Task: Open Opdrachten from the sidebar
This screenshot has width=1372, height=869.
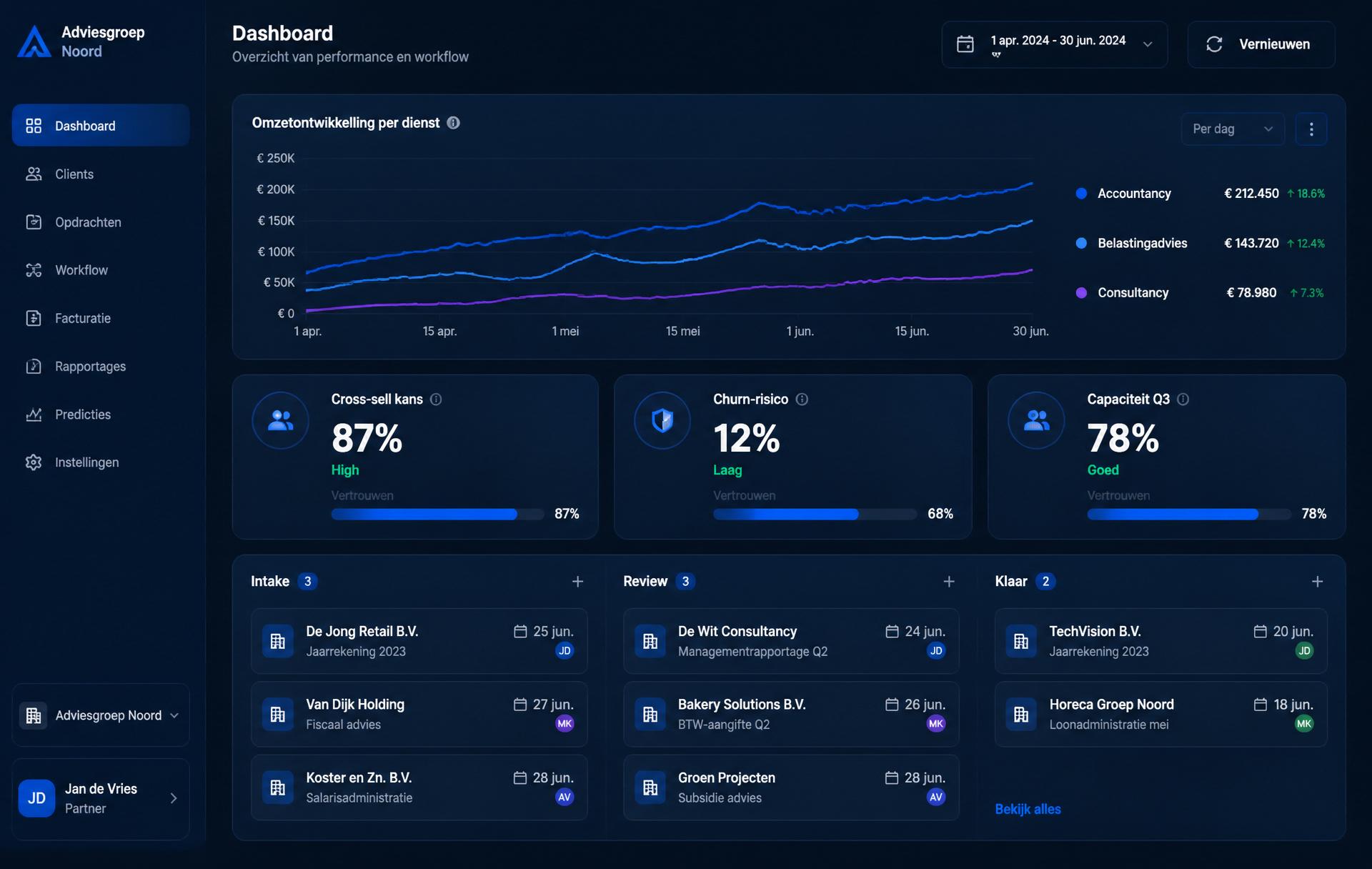Action: pyautogui.click(x=101, y=222)
